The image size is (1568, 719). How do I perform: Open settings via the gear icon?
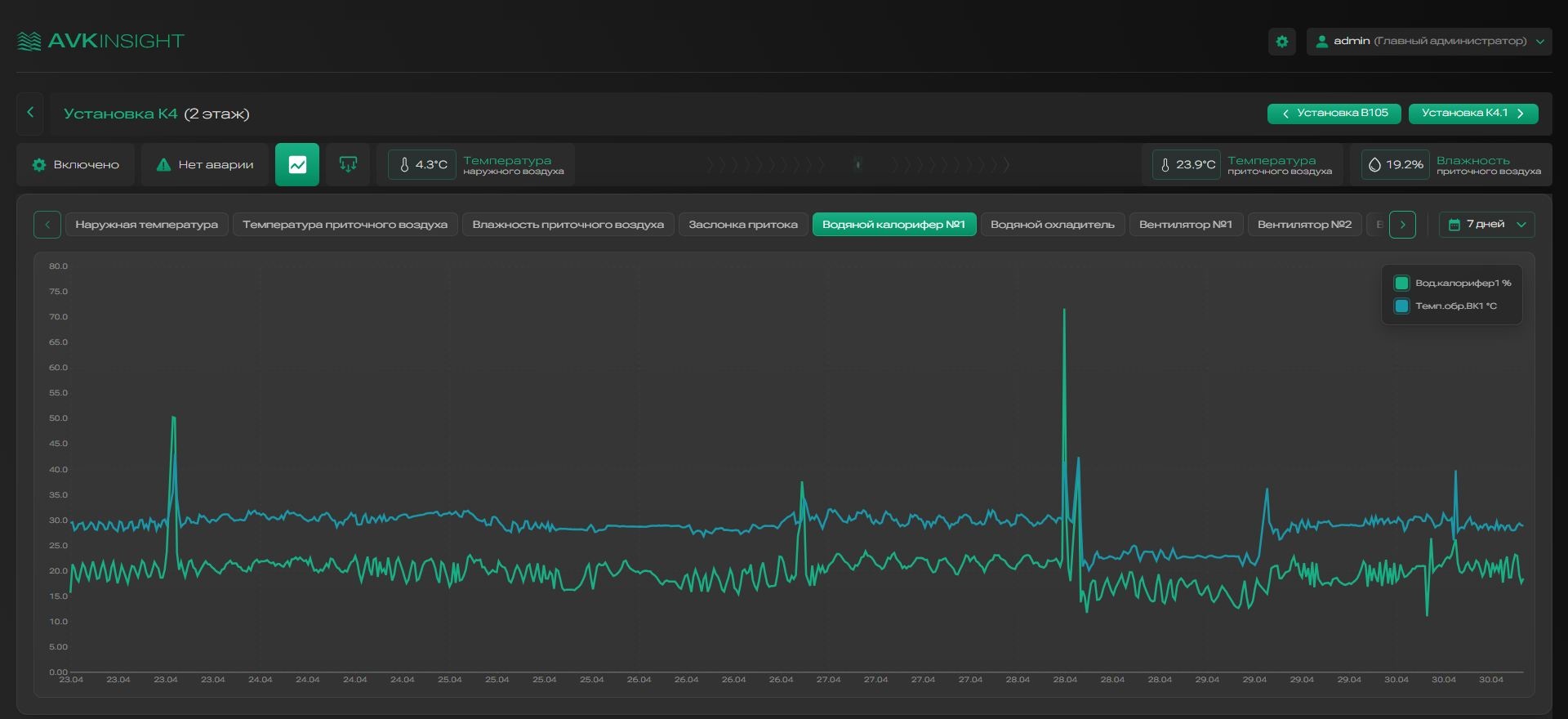1281,42
